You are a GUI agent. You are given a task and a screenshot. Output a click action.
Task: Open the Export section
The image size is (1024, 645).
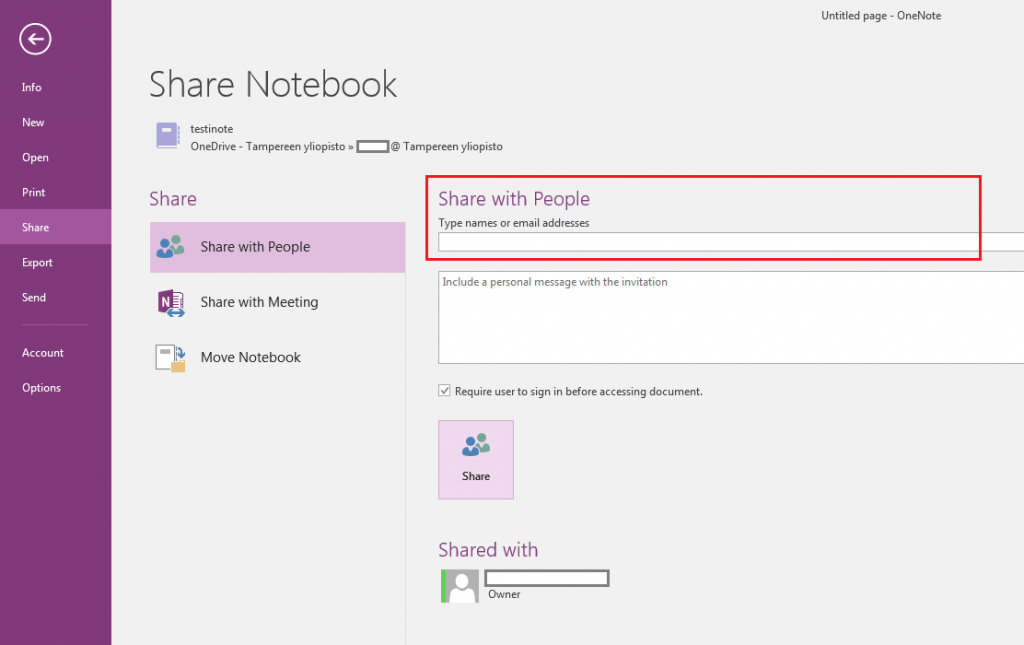point(37,262)
